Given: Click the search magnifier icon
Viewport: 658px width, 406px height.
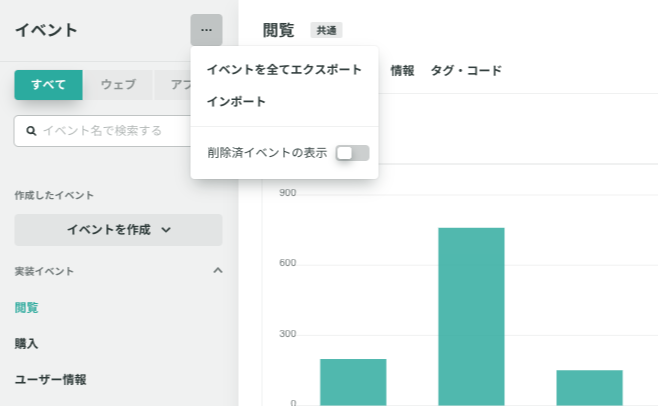Looking at the screenshot, I should [31, 131].
